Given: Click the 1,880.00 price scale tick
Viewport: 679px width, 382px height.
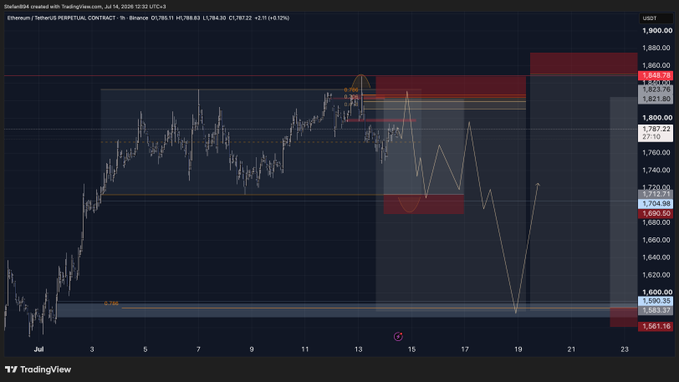Looking at the screenshot, I should tap(657, 48).
